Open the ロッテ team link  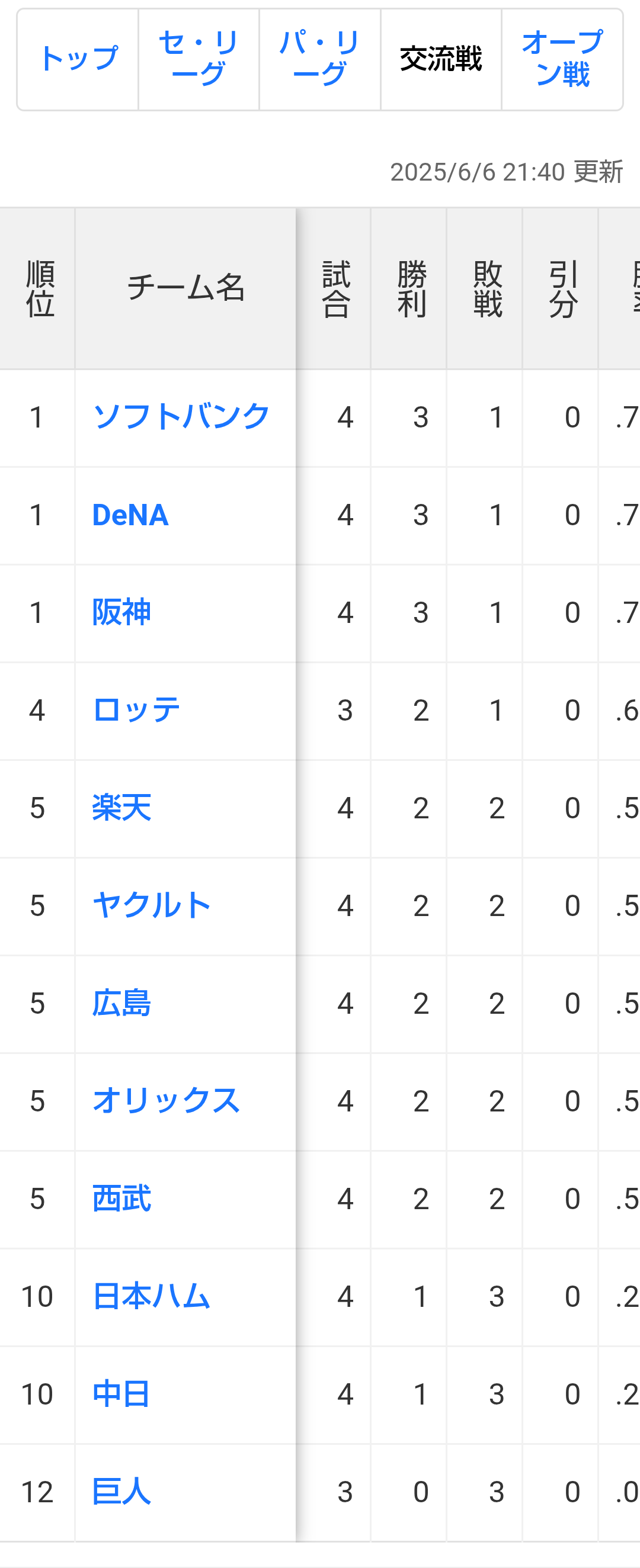coord(136,711)
